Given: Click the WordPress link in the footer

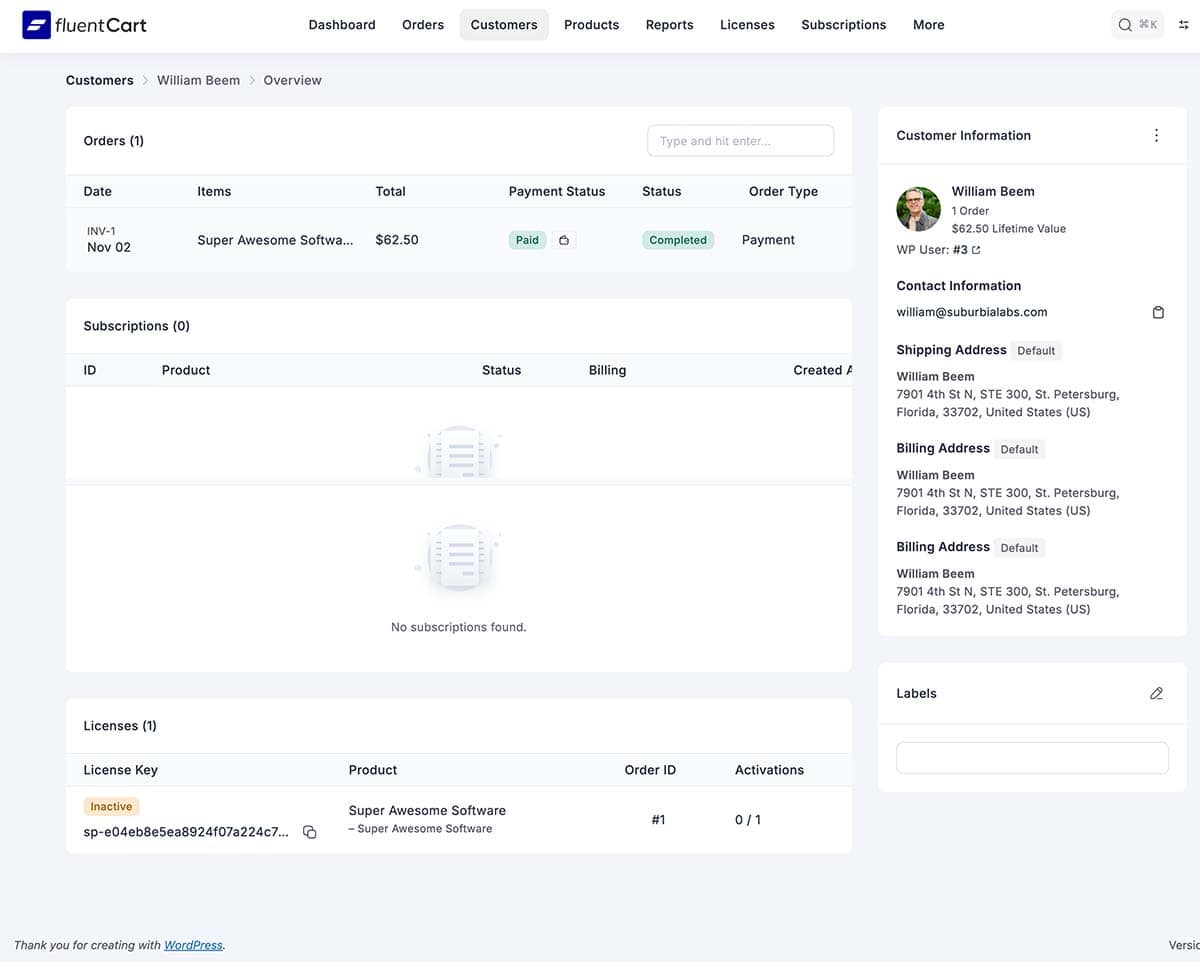Looking at the screenshot, I should click(193, 944).
